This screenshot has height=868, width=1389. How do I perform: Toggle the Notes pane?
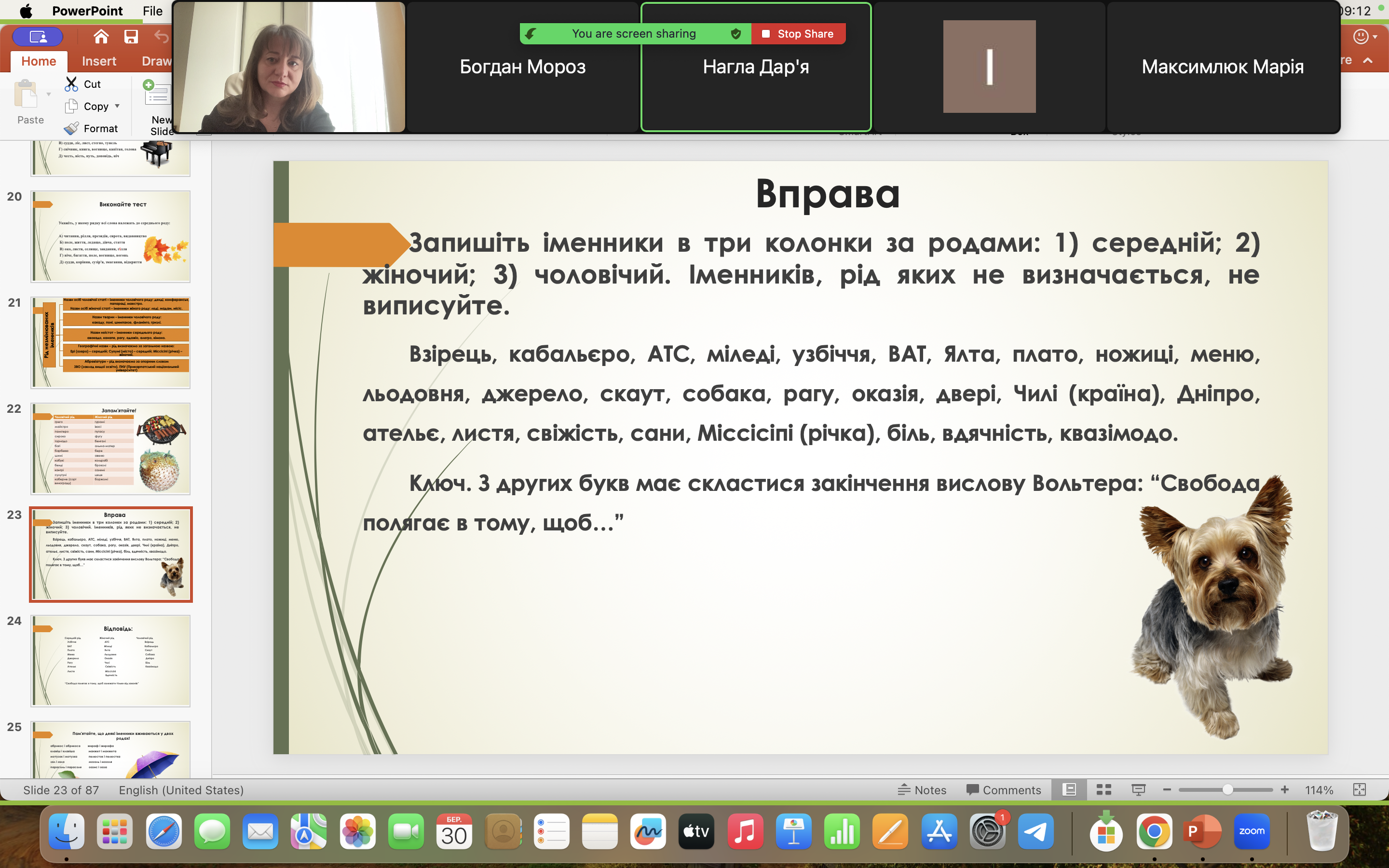pyautogui.click(x=922, y=790)
